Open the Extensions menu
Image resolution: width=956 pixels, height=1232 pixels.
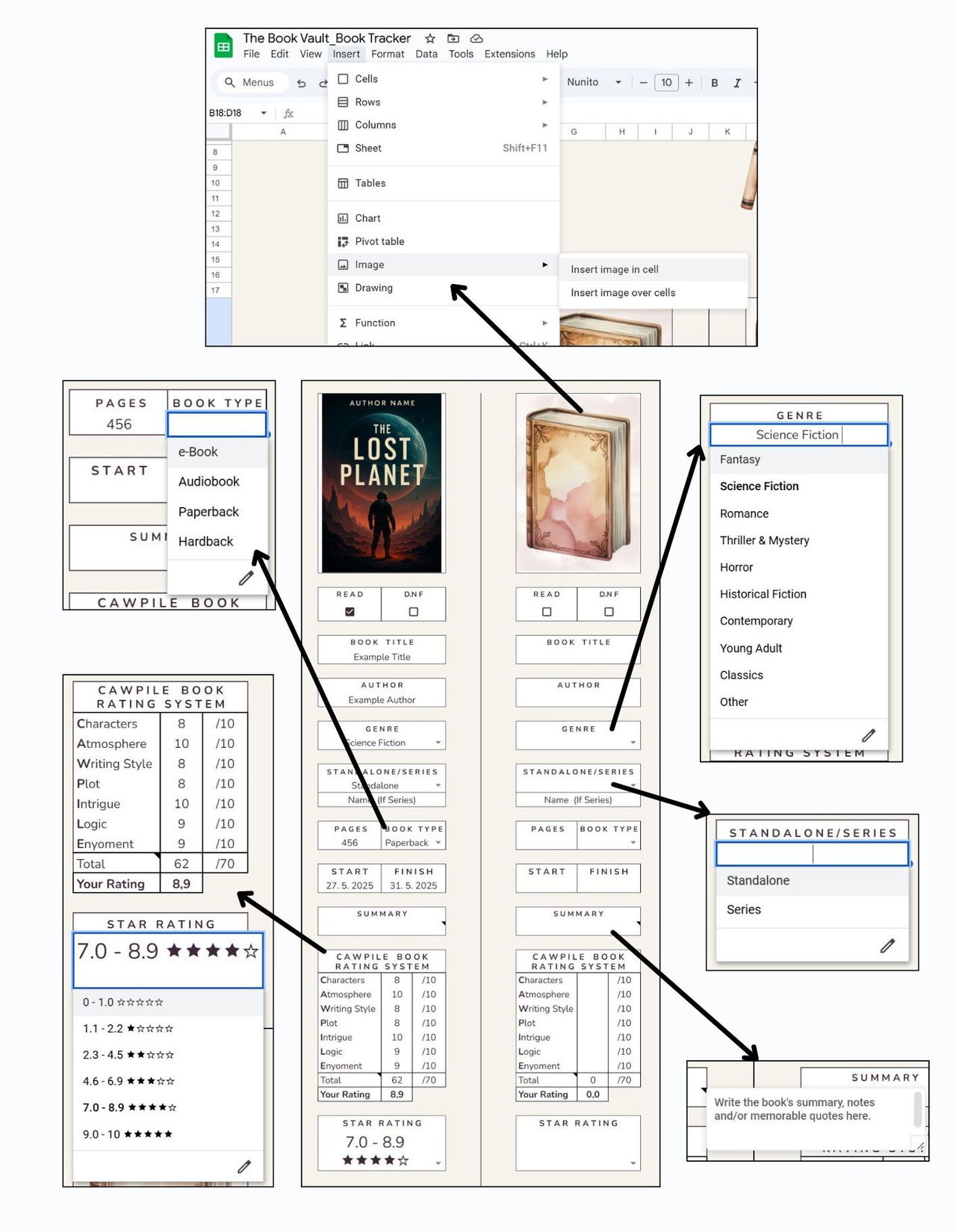coord(509,54)
